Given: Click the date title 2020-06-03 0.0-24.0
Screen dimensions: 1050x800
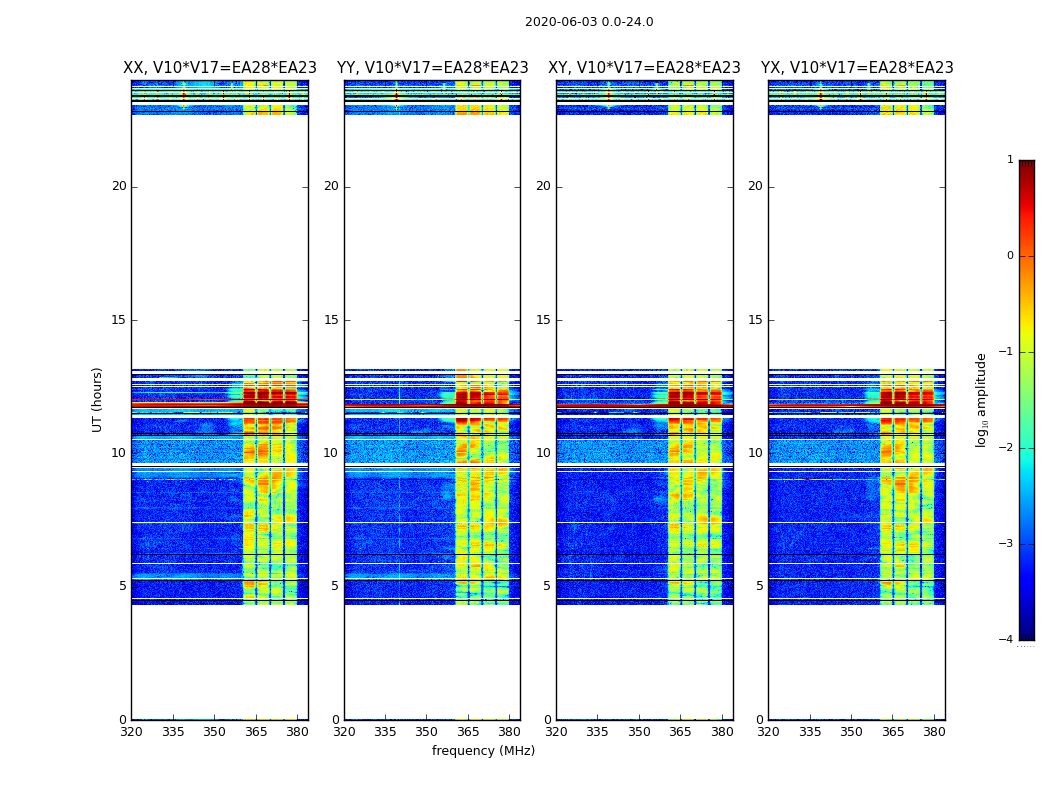Looking at the screenshot, I should click(x=589, y=22).
